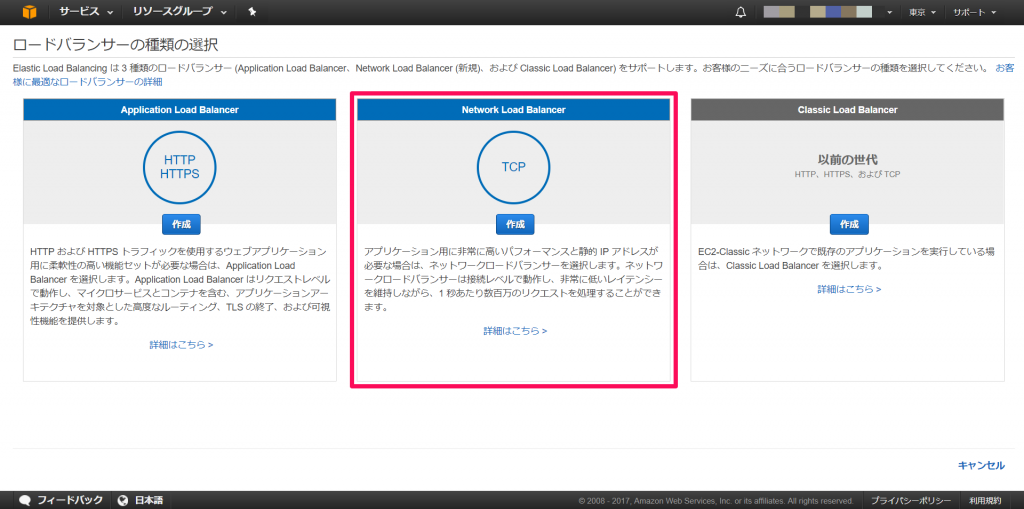
Task: Click the キャンセル link
Action: [x=981, y=465]
